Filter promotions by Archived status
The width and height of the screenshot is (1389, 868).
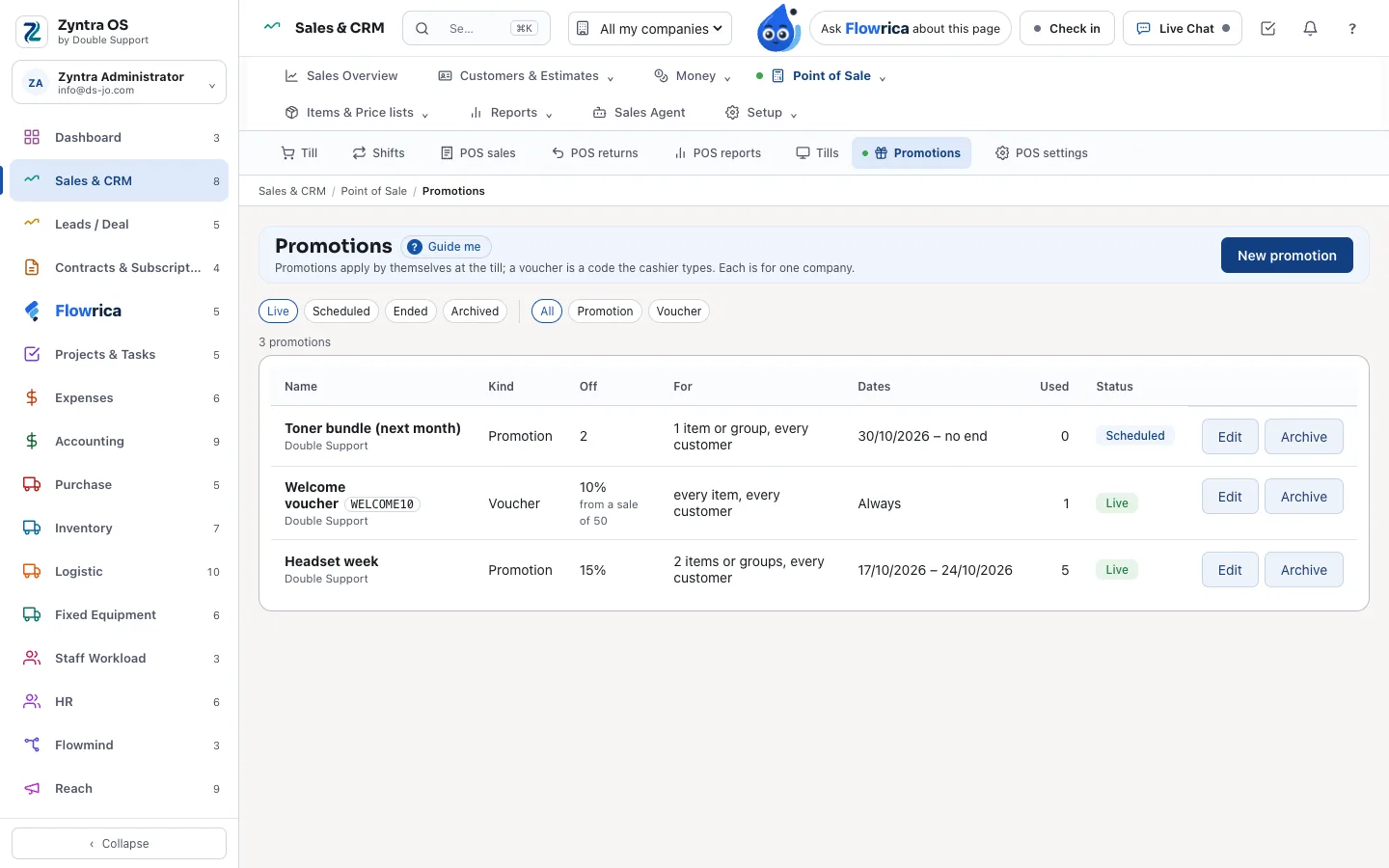[x=475, y=311]
